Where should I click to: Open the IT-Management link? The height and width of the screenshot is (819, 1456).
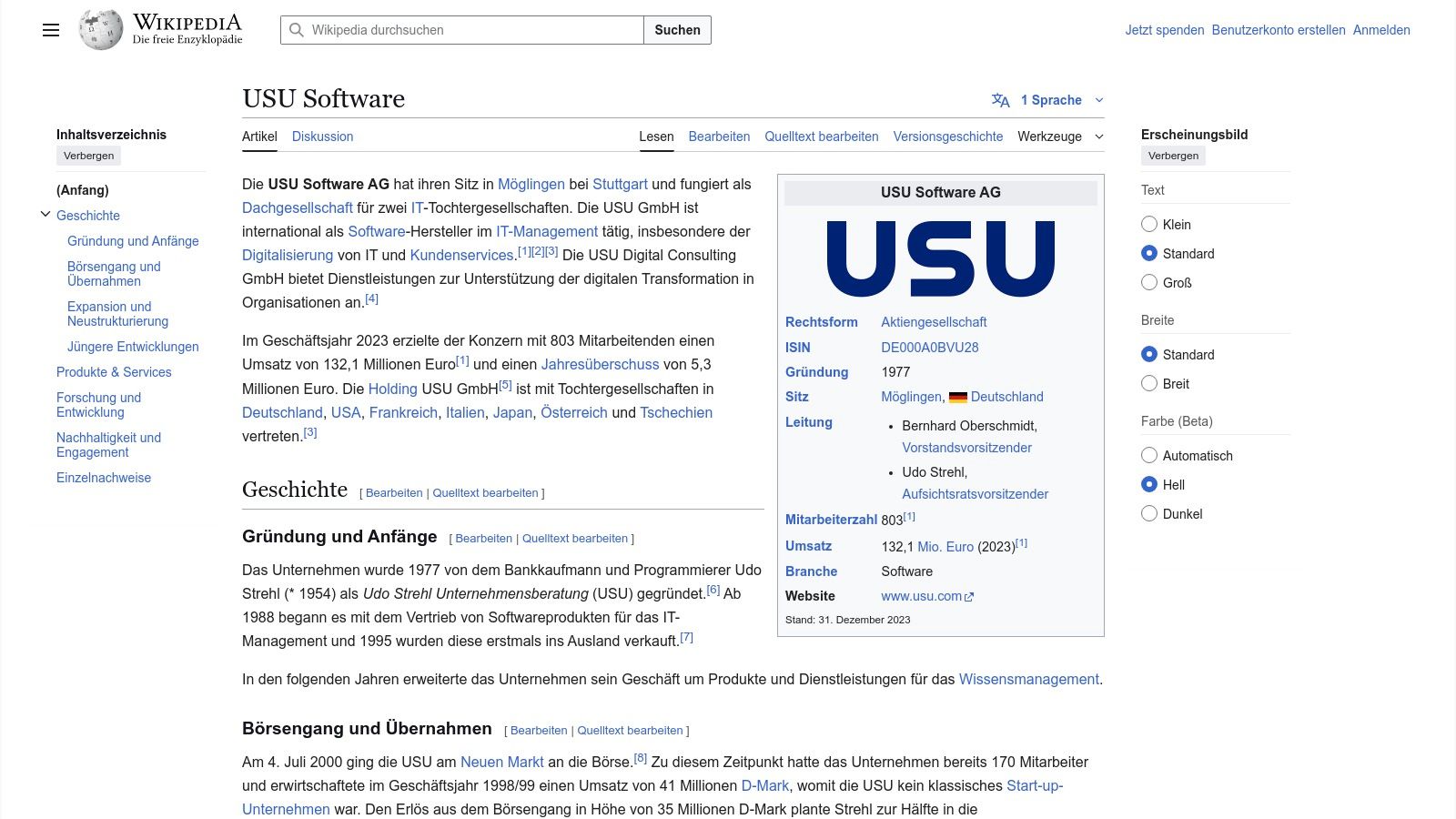click(x=547, y=231)
